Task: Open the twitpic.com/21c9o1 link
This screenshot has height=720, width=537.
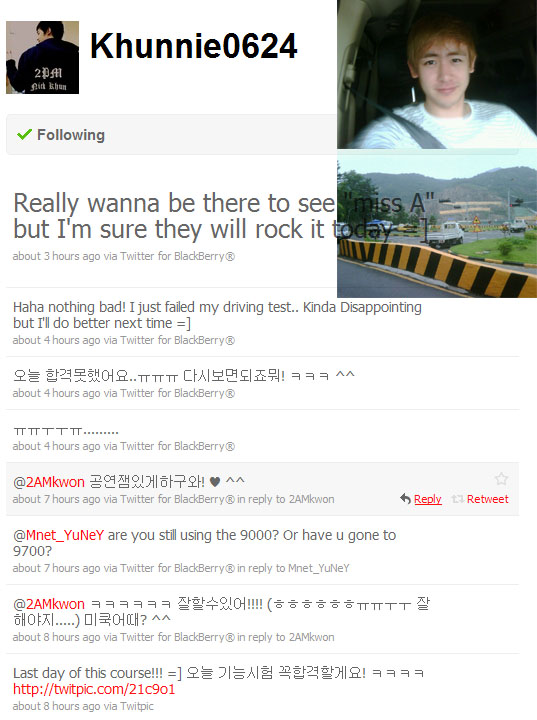Action: [94, 689]
